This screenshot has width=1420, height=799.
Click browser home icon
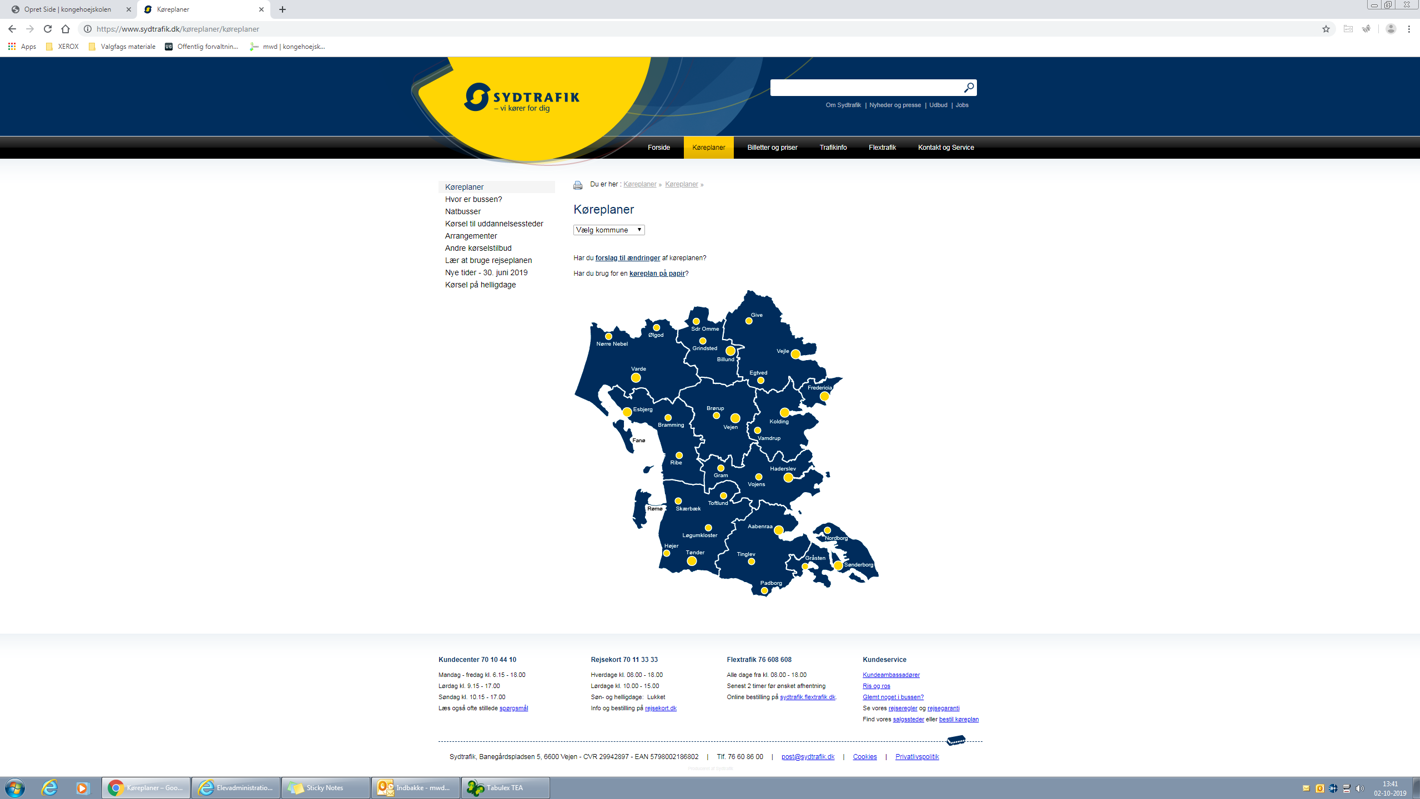[x=65, y=29]
